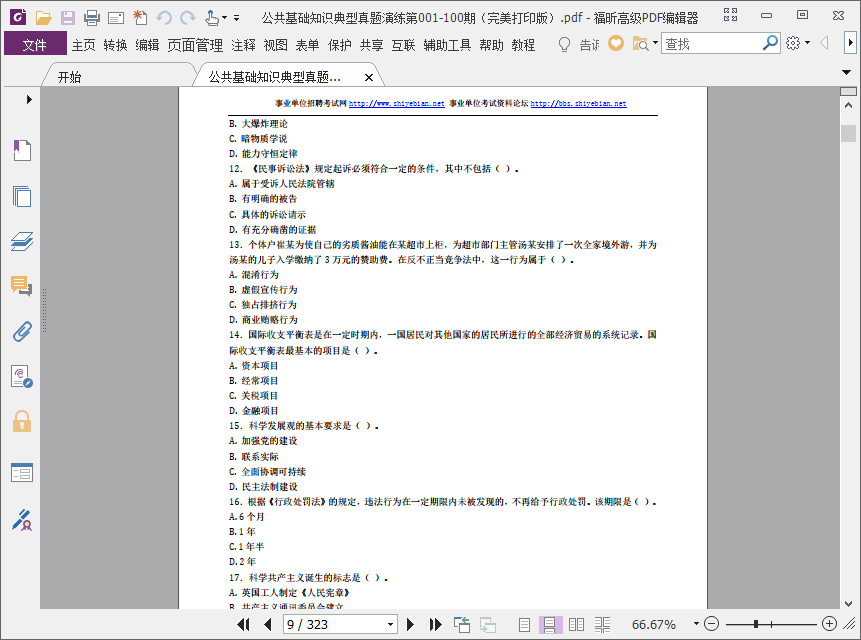
Task: Open the 页面管理 tab
Action: pyautogui.click(x=195, y=45)
